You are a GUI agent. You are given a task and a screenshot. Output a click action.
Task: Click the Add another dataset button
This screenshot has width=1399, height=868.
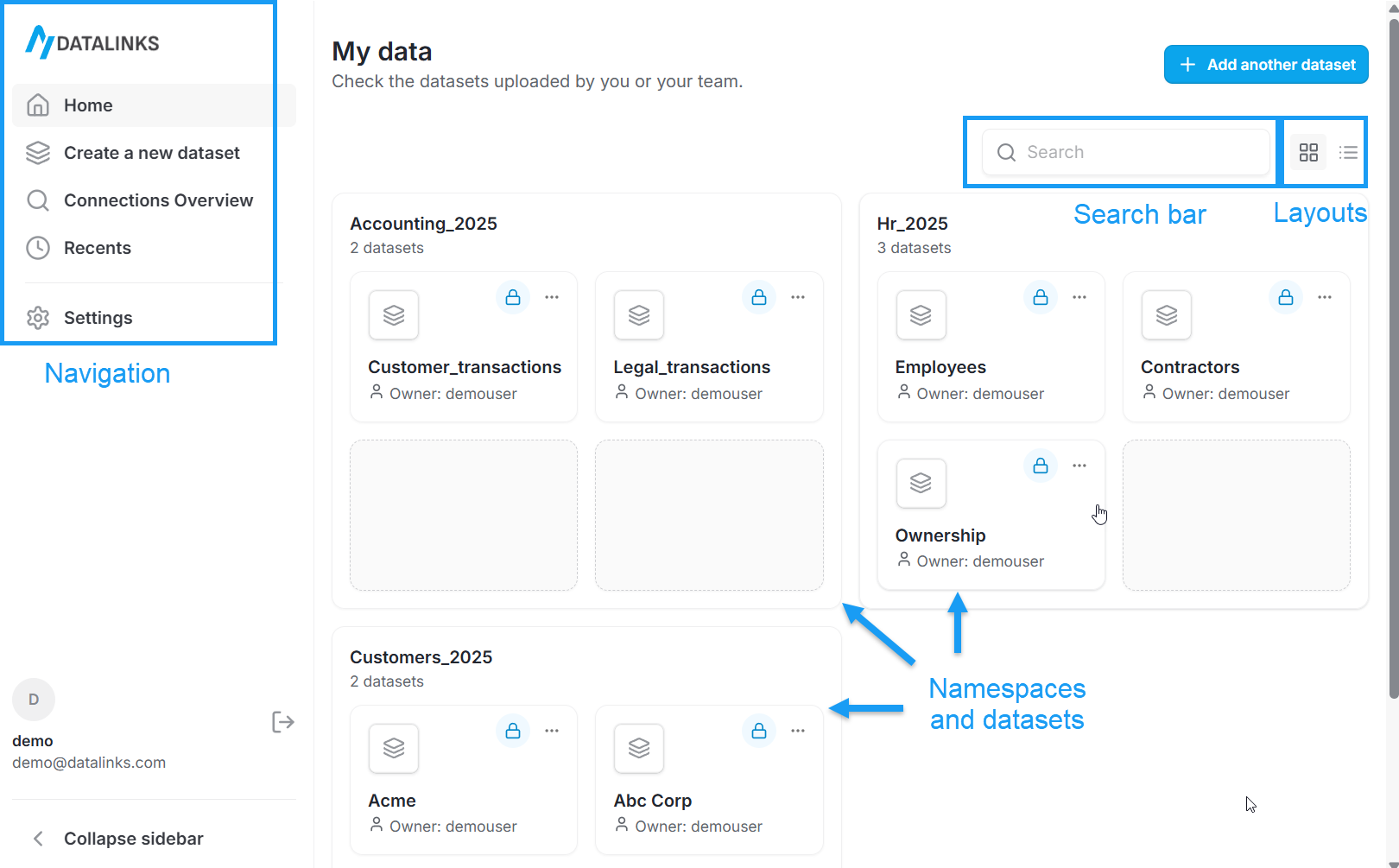coord(1266,64)
